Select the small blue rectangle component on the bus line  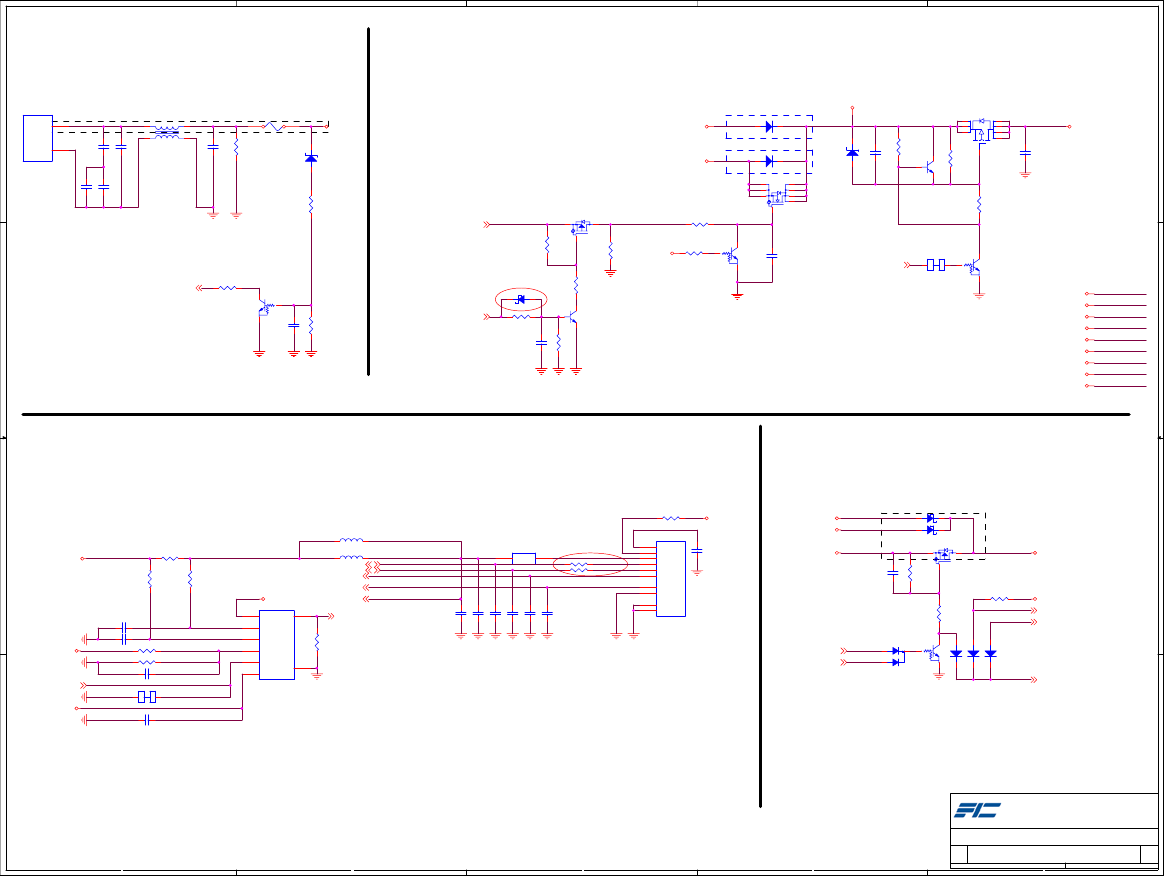coord(523,558)
